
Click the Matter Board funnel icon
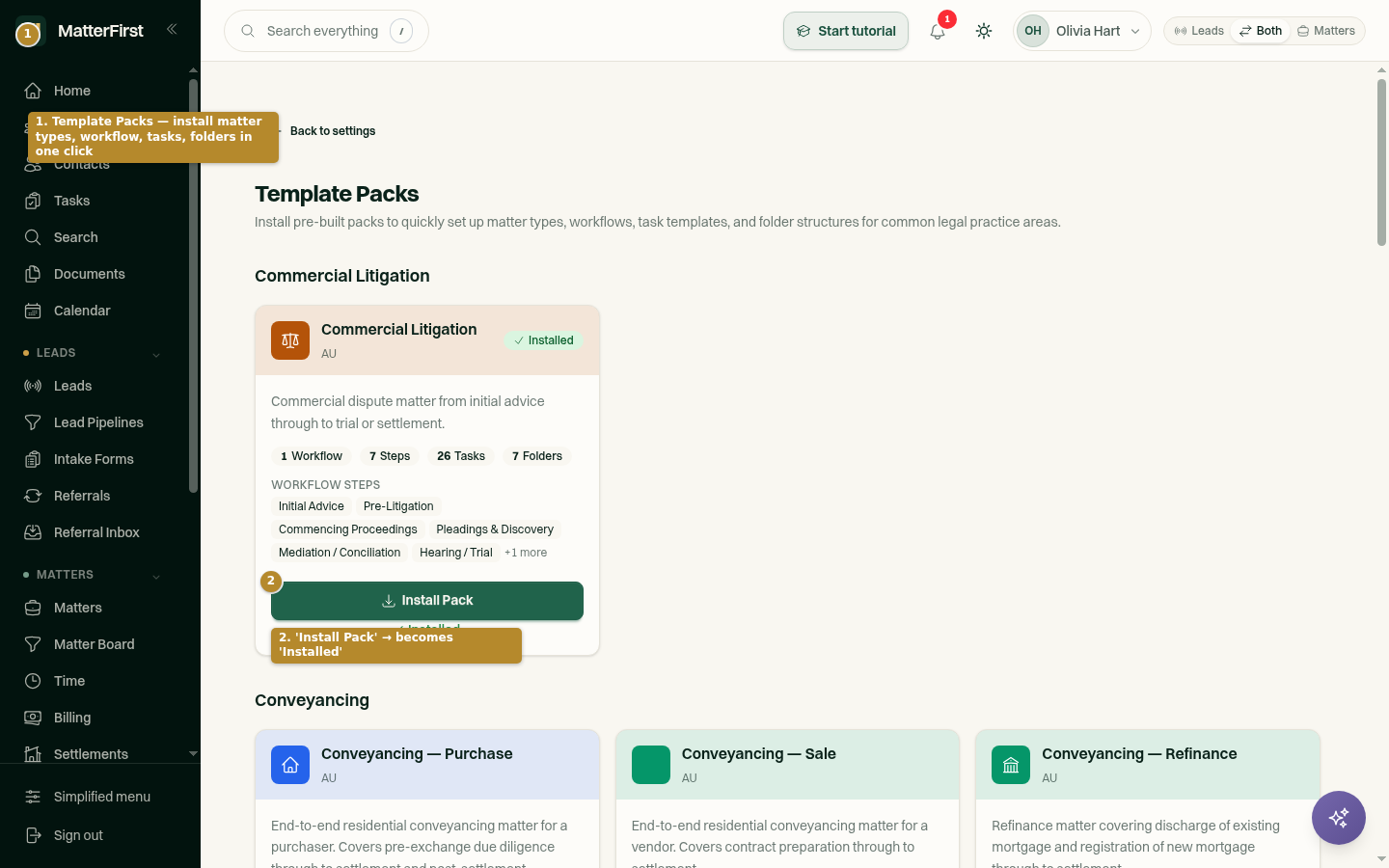click(x=33, y=644)
